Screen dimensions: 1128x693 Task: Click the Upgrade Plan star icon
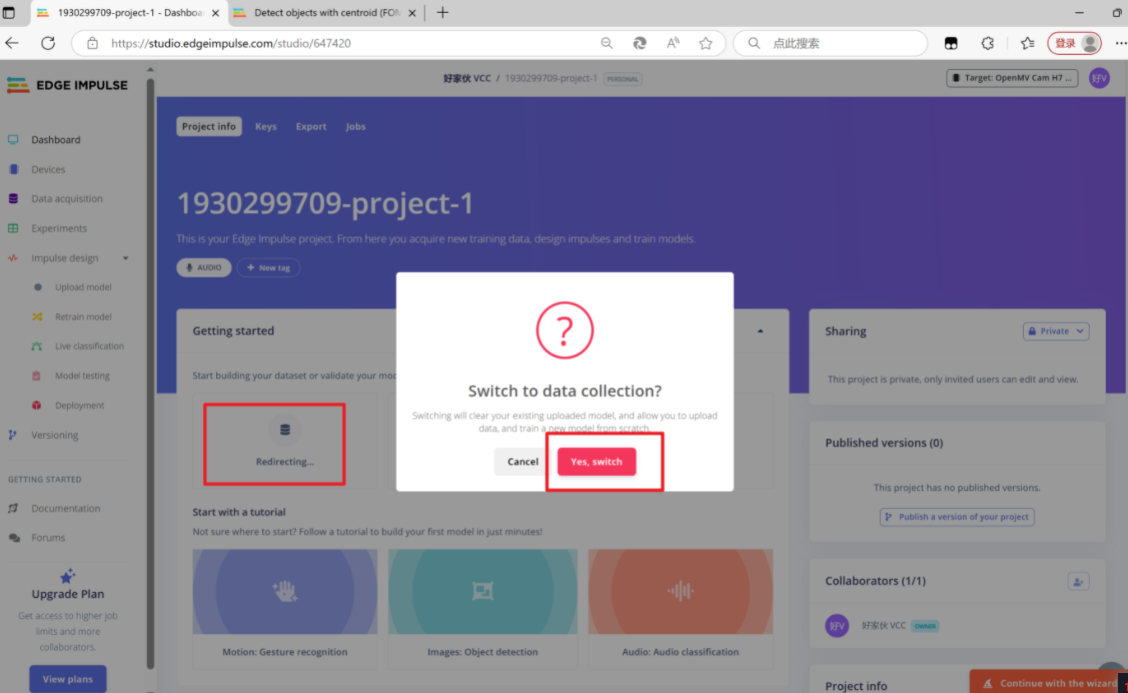[68, 576]
